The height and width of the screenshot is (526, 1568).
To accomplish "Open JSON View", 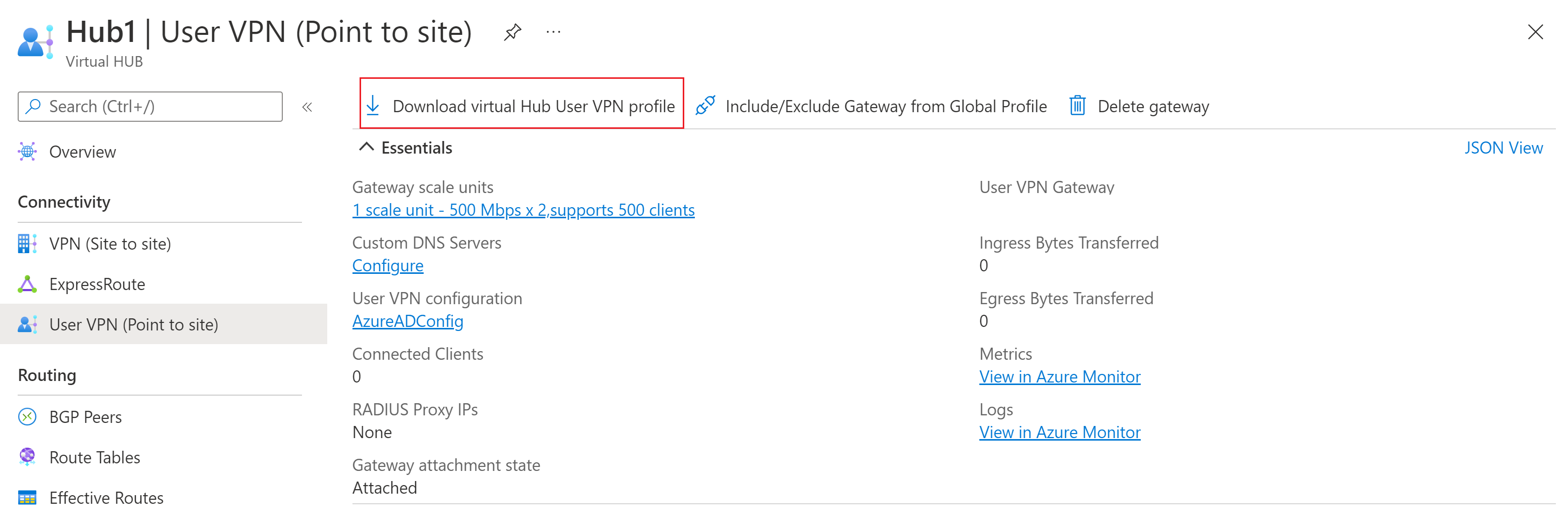I will (x=1503, y=148).
